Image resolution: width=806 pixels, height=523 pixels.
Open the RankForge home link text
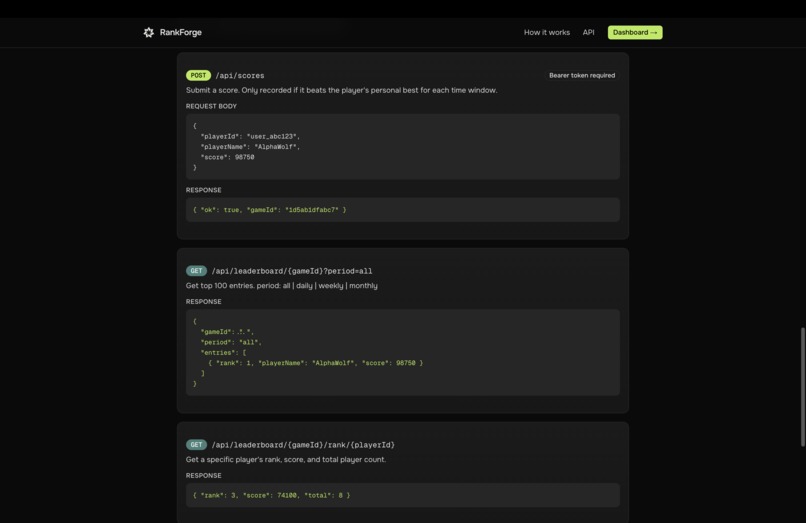coord(180,32)
